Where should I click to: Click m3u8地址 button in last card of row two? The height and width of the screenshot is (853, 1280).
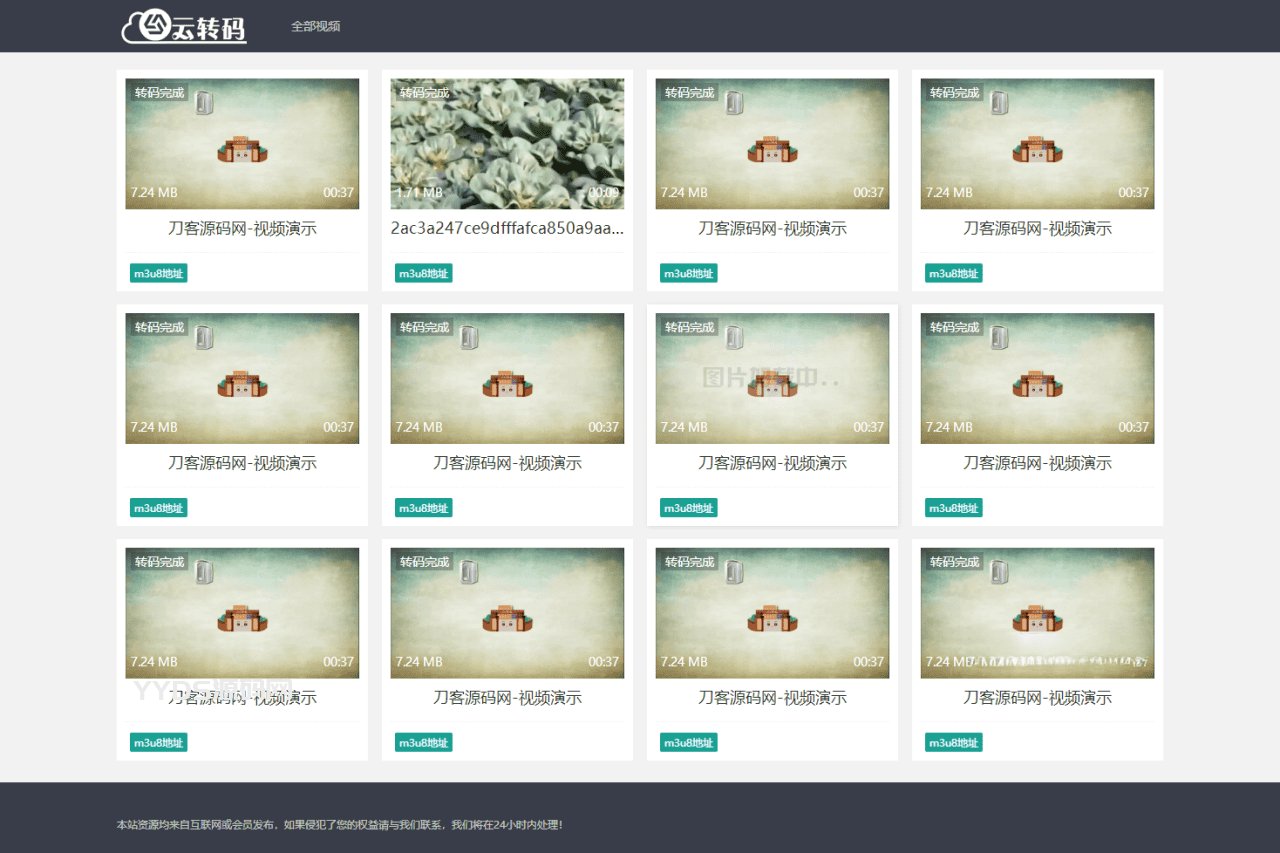(x=954, y=508)
